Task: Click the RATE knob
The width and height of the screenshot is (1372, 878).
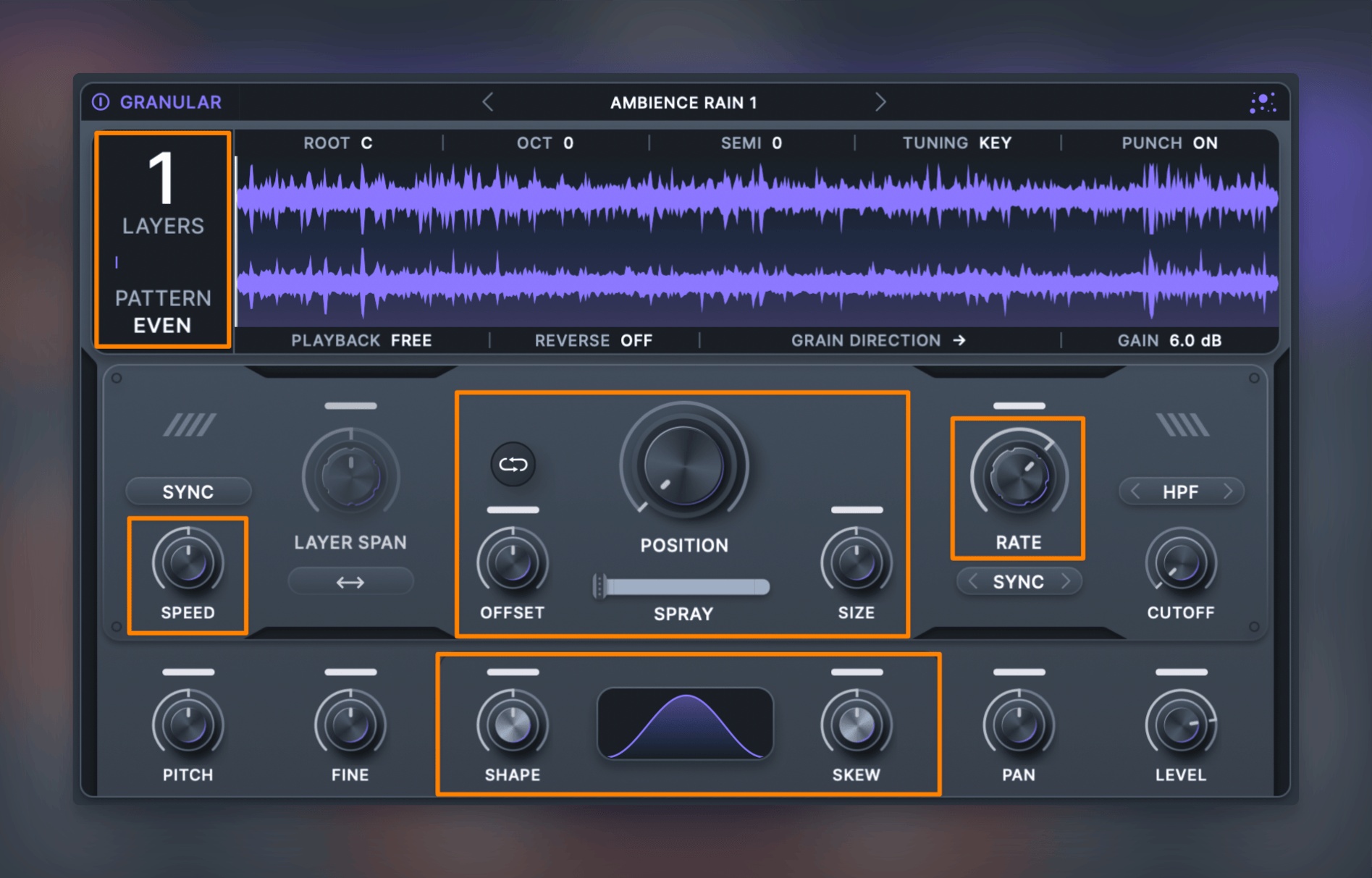Action: click(x=1019, y=476)
